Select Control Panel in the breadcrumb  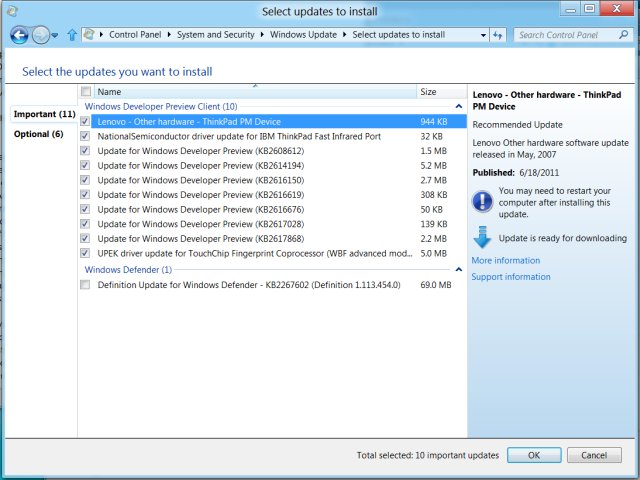(x=135, y=35)
